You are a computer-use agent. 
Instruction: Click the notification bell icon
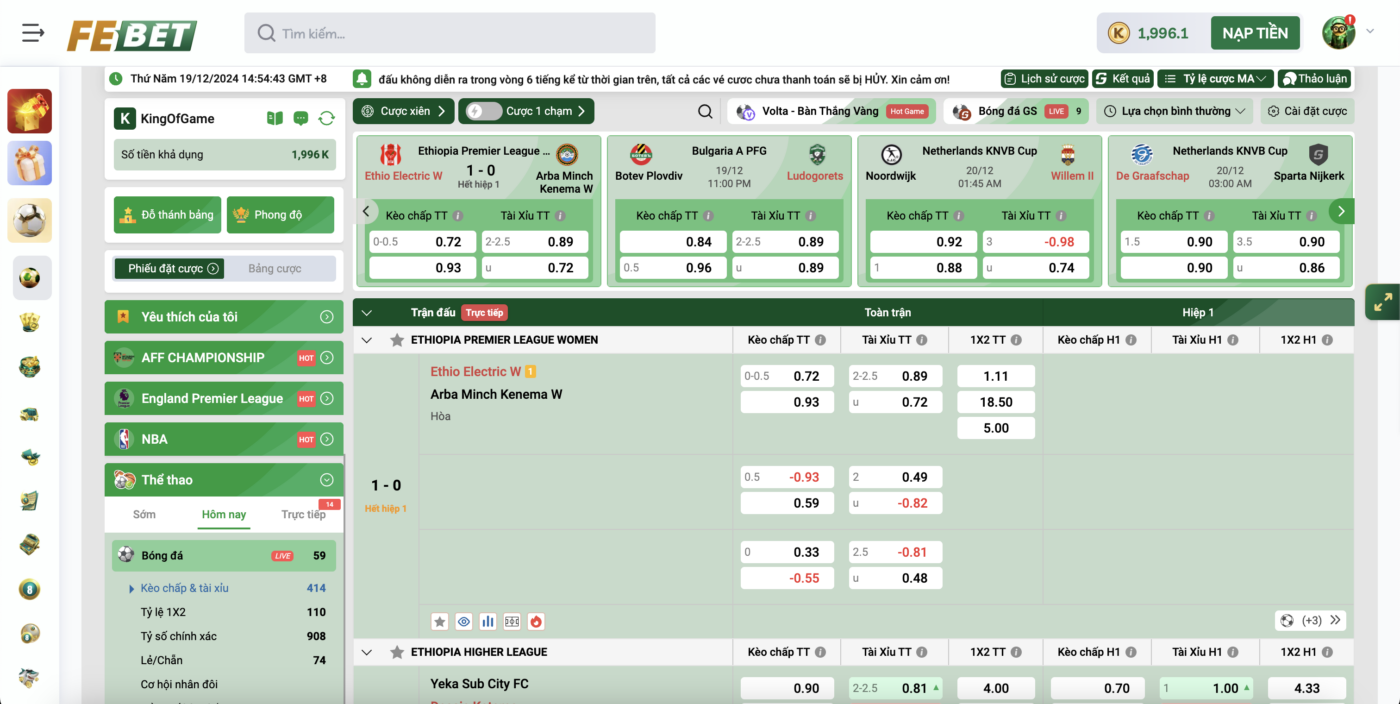coord(362,79)
